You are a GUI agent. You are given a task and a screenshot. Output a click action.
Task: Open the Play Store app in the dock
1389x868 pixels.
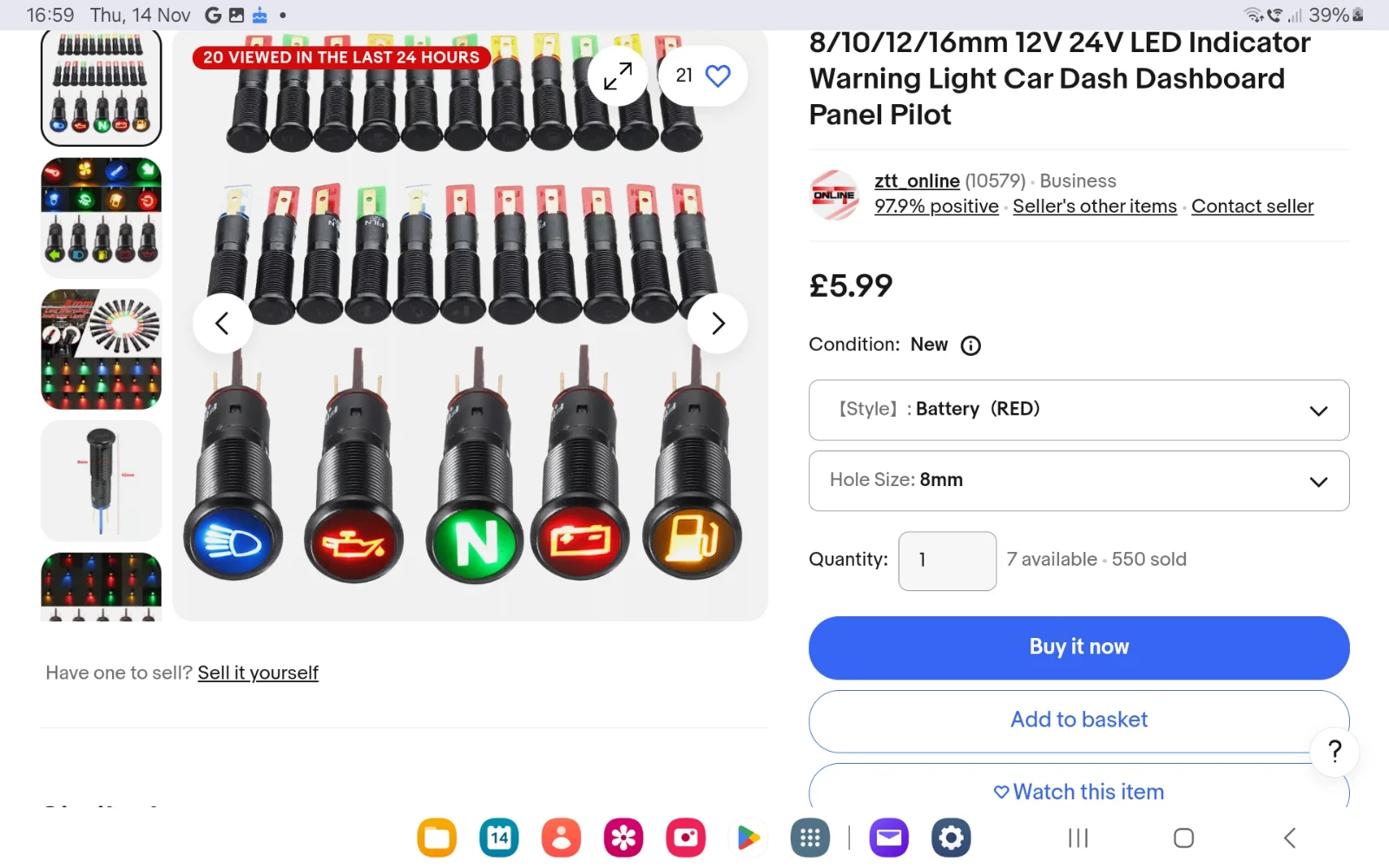[x=747, y=838]
